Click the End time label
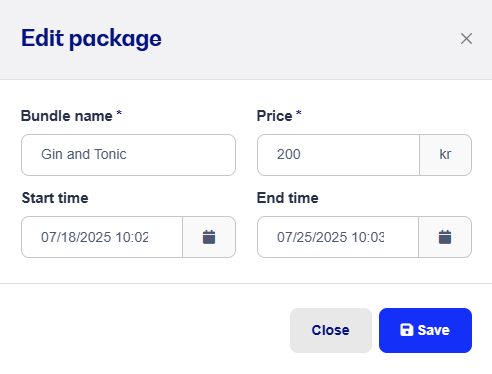The height and width of the screenshot is (374, 492). click(288, 198)
